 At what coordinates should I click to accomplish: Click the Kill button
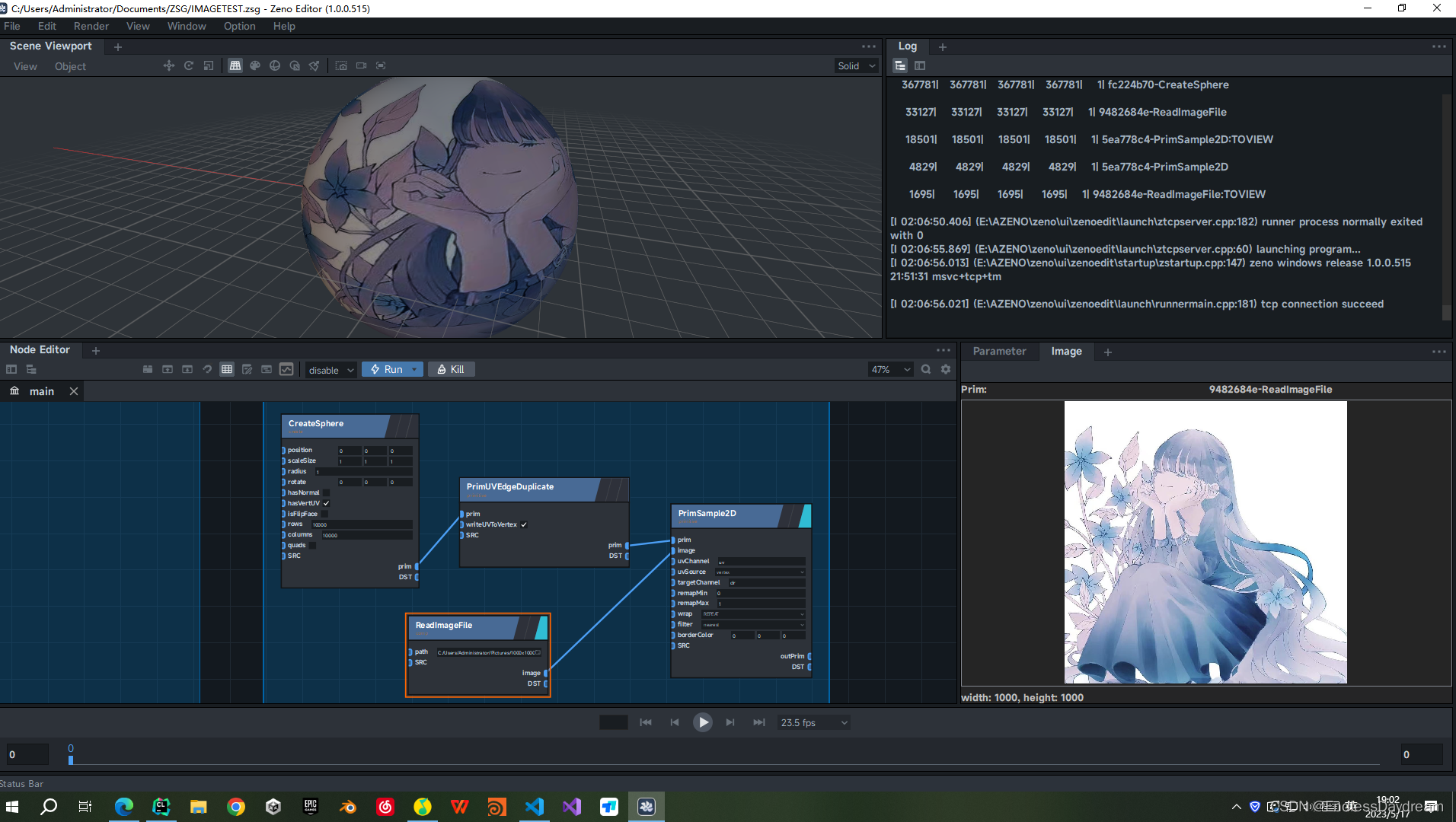pyautogui.click(x=451, y=369)
